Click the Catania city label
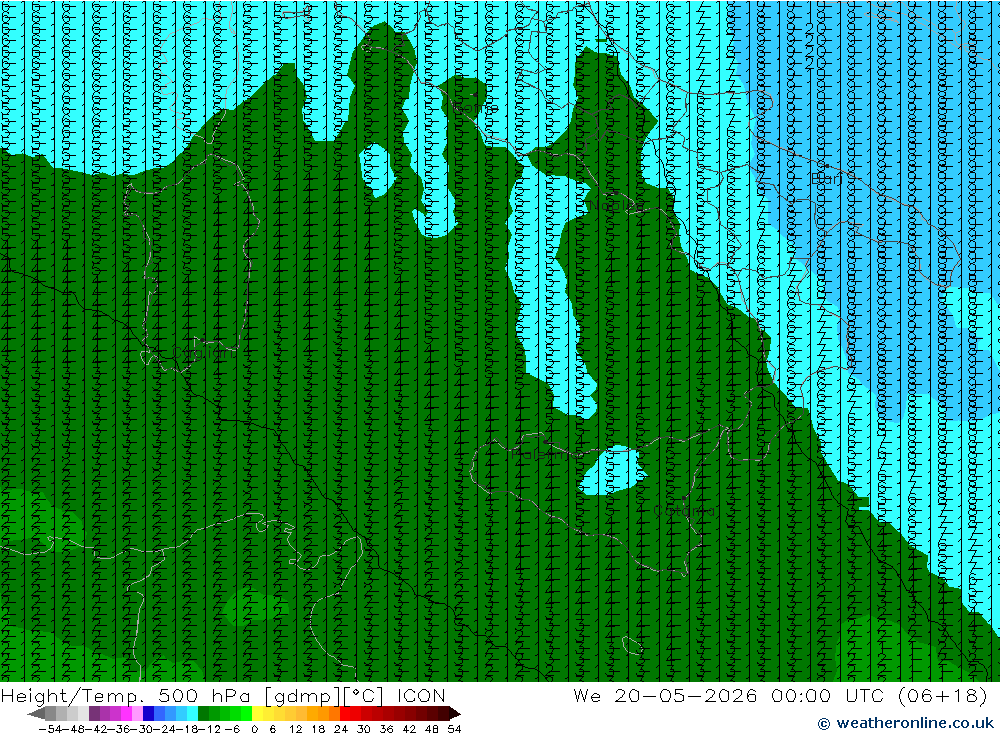Screen dimensions: 1000x733 pos(684,511)
